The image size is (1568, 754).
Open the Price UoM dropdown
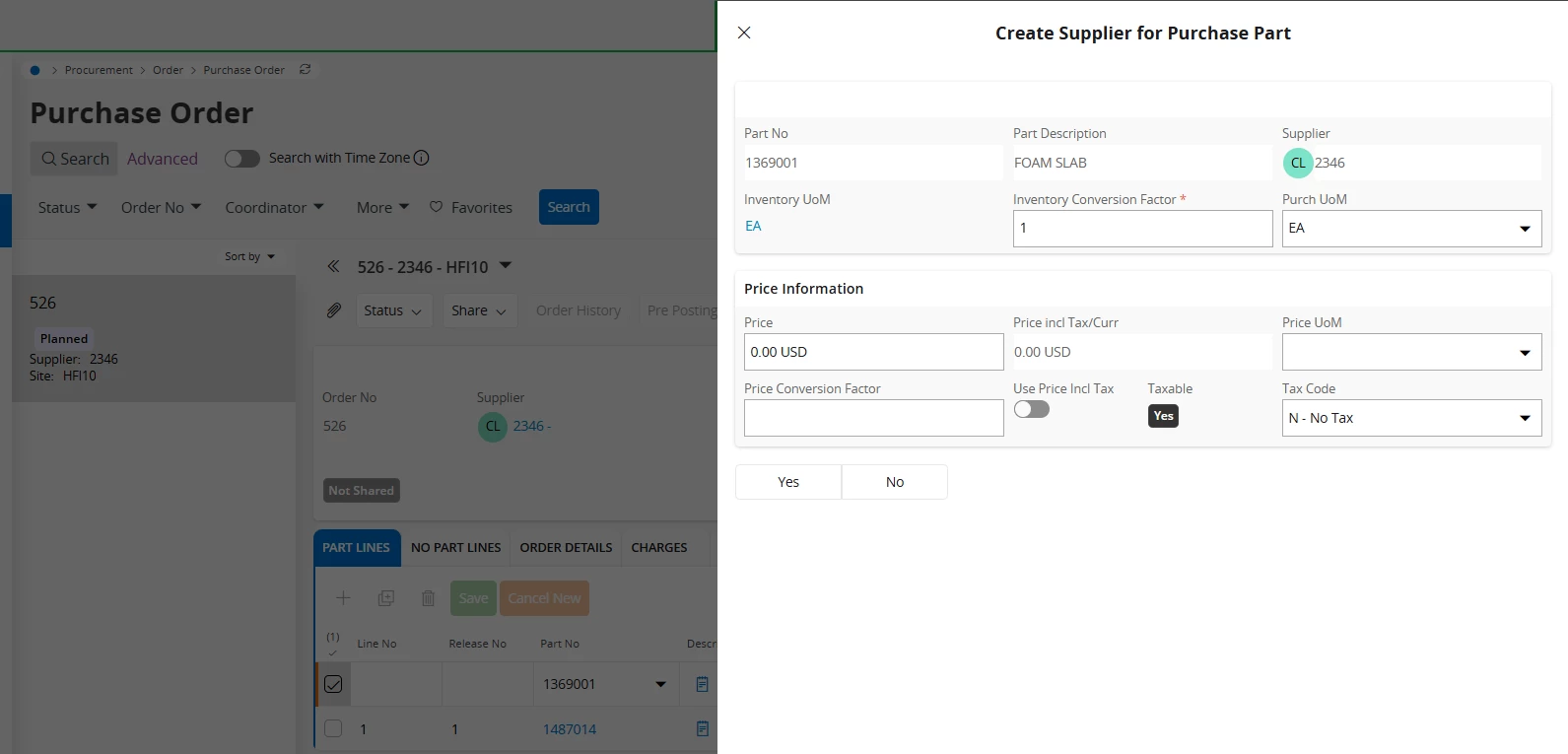[1411, 352]
